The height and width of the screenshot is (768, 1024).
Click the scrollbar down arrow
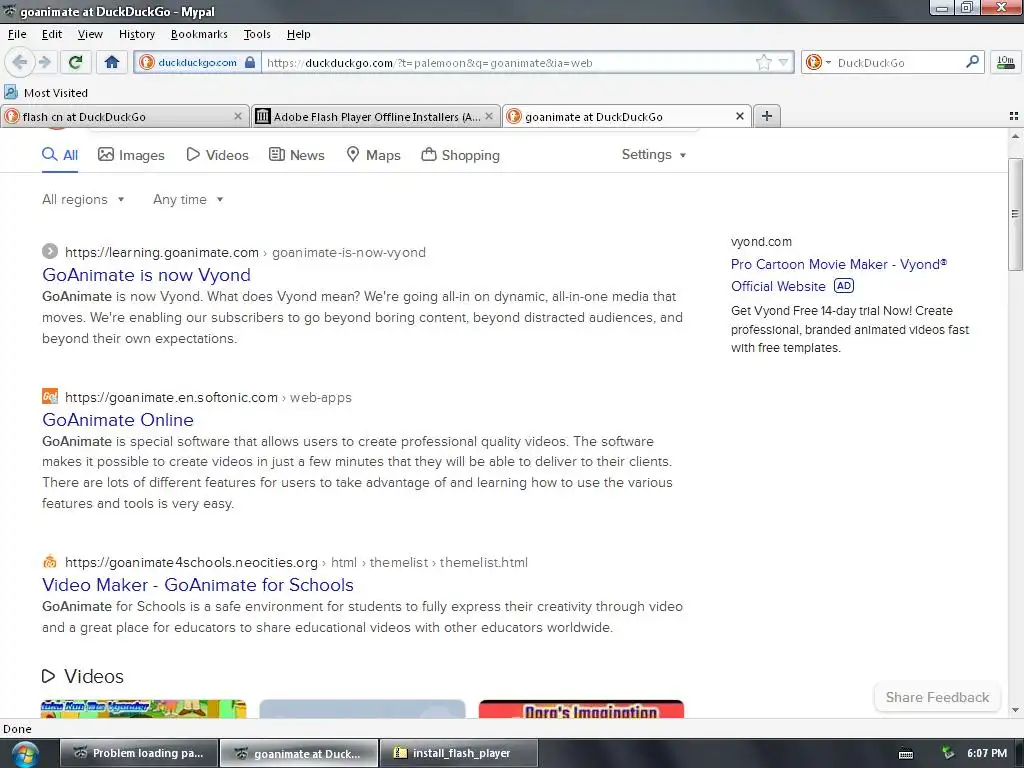1015,710
